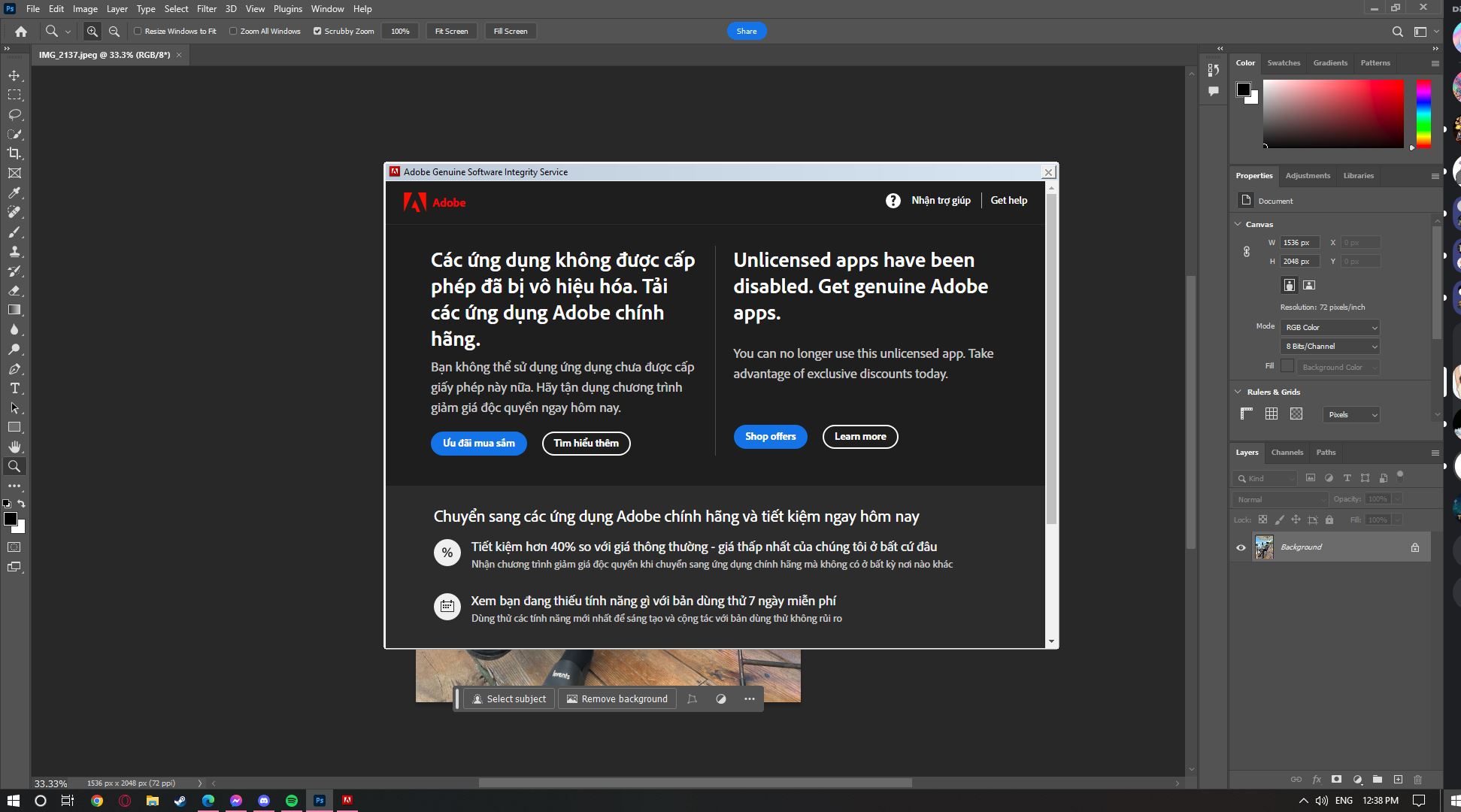
Task: Enable Resize Windows to Fit checkbox
Action: [138, 31]
